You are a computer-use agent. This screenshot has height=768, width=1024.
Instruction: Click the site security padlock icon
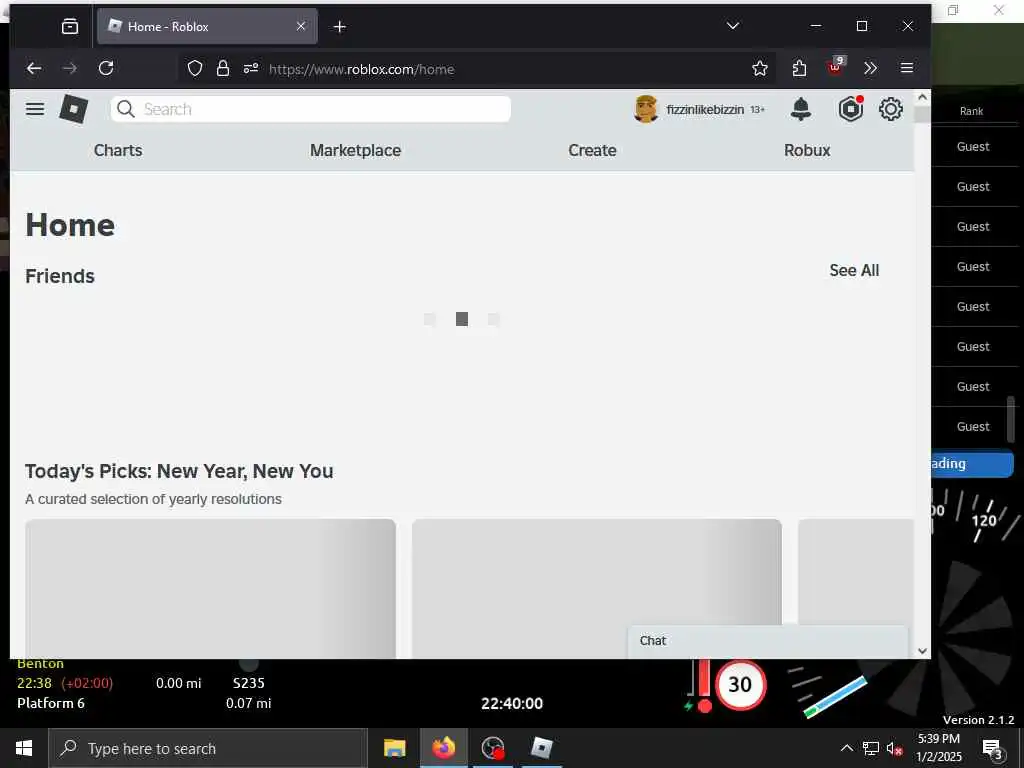(223, 69)
